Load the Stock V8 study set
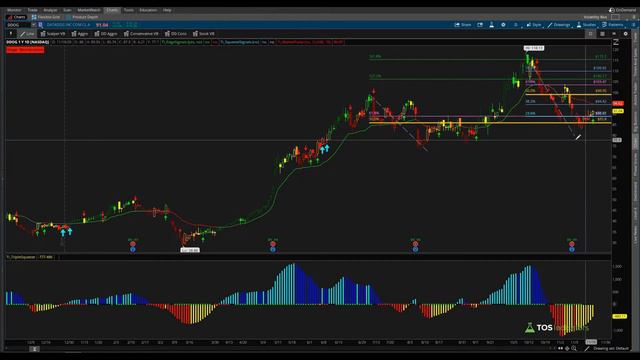 203,33
